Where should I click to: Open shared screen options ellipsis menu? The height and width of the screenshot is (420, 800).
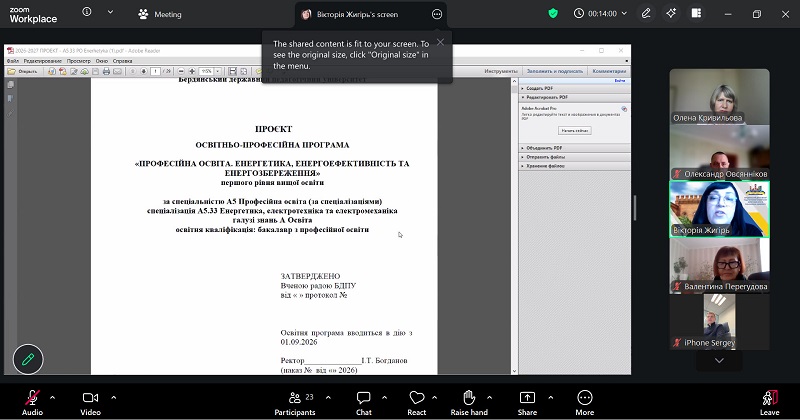tap(436, 14)
